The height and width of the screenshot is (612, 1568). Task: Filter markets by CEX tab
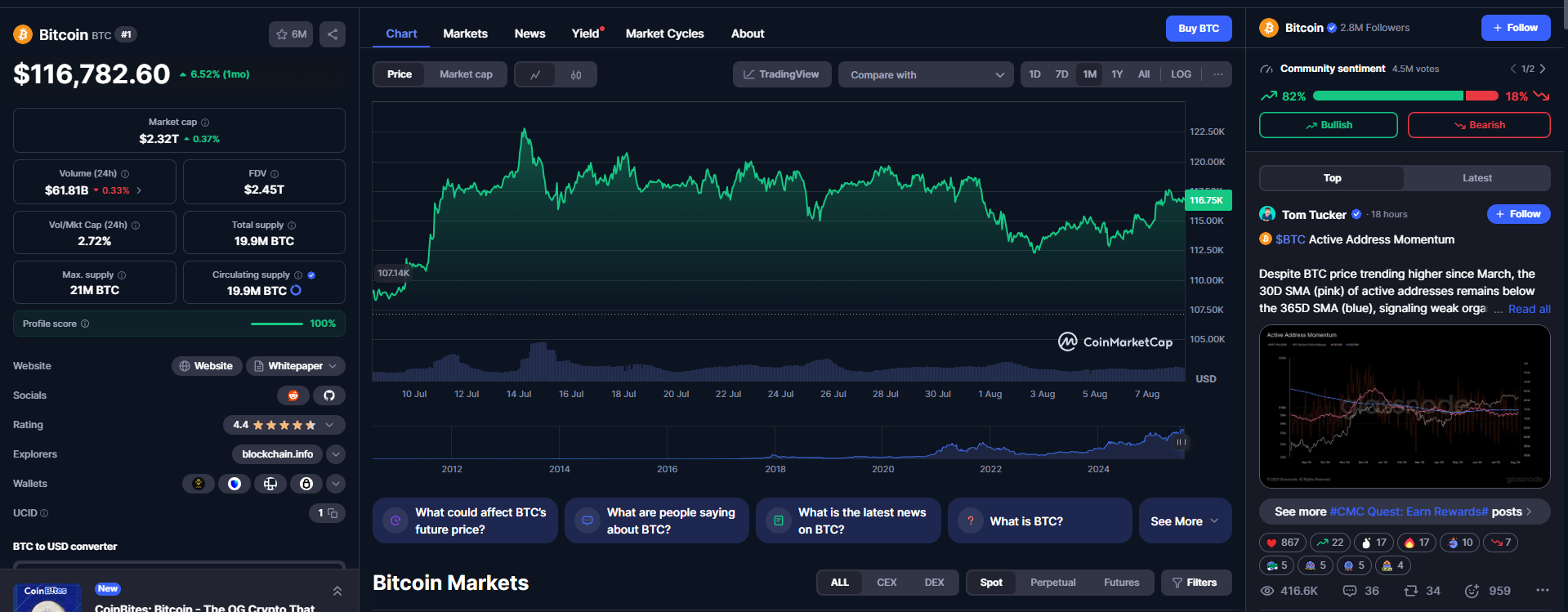click(887, 583)
